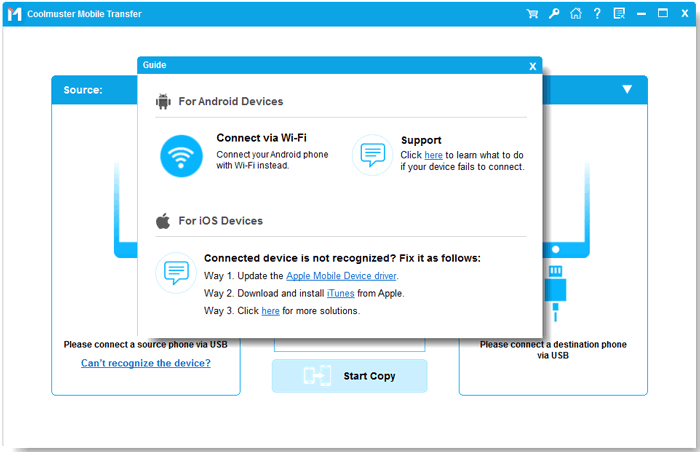Go to the home icon in title bar
The width and height of the screenshot is (700, 452).
(x=576, y=13)
